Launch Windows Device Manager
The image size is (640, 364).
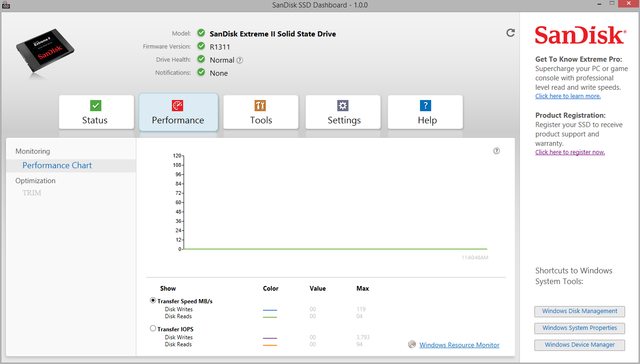coord(580,345)
